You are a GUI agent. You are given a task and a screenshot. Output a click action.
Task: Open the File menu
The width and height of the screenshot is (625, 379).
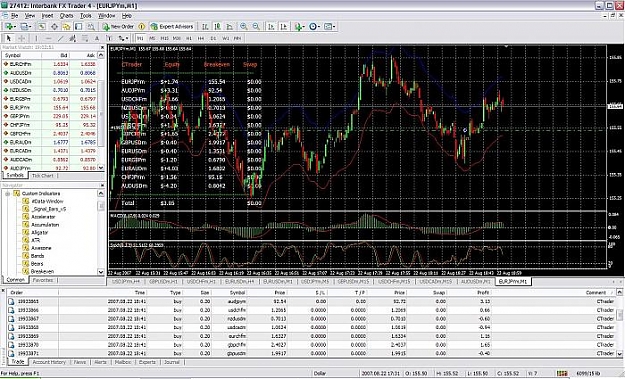click(15, 16)
